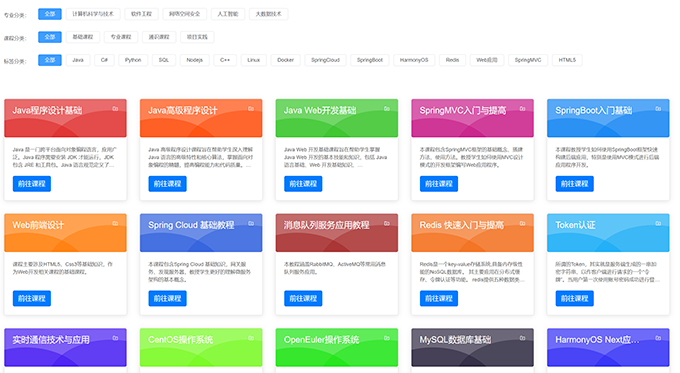Image resolution: width=680 pixels, height=373 pixels.
Task: Choose the C++ tag filter
Action: 225,60
